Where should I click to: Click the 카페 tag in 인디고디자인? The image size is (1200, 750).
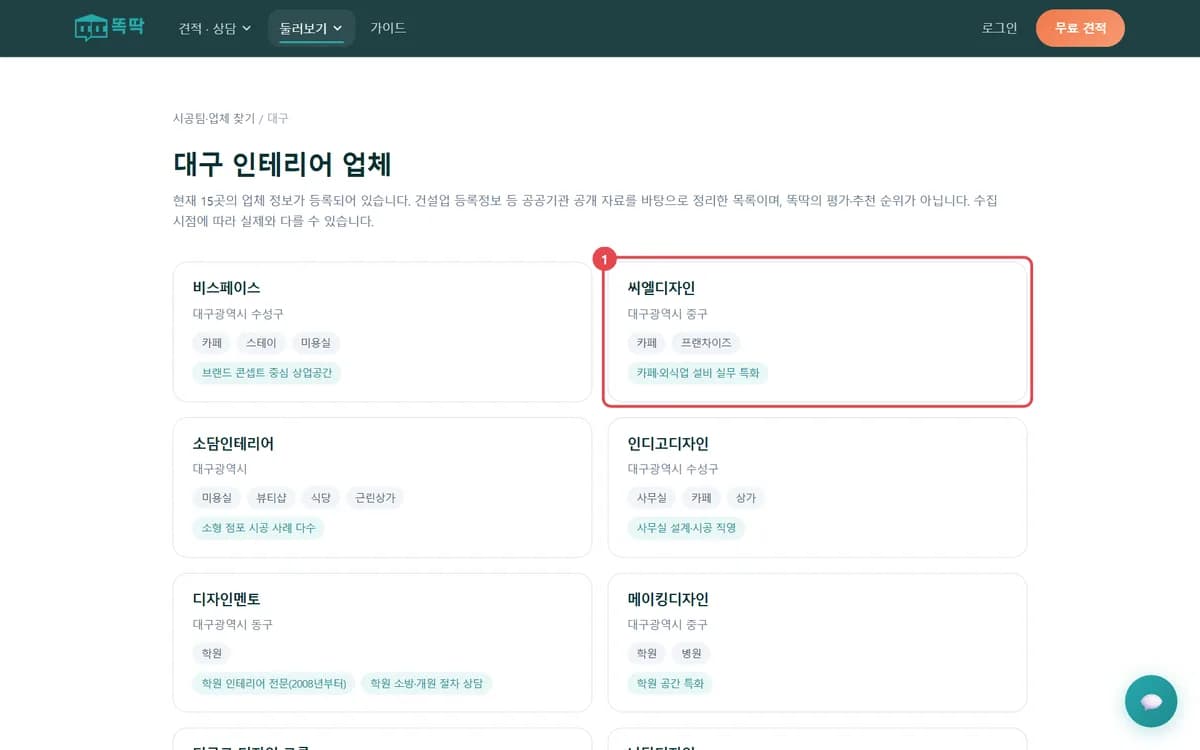click(701, 498)
